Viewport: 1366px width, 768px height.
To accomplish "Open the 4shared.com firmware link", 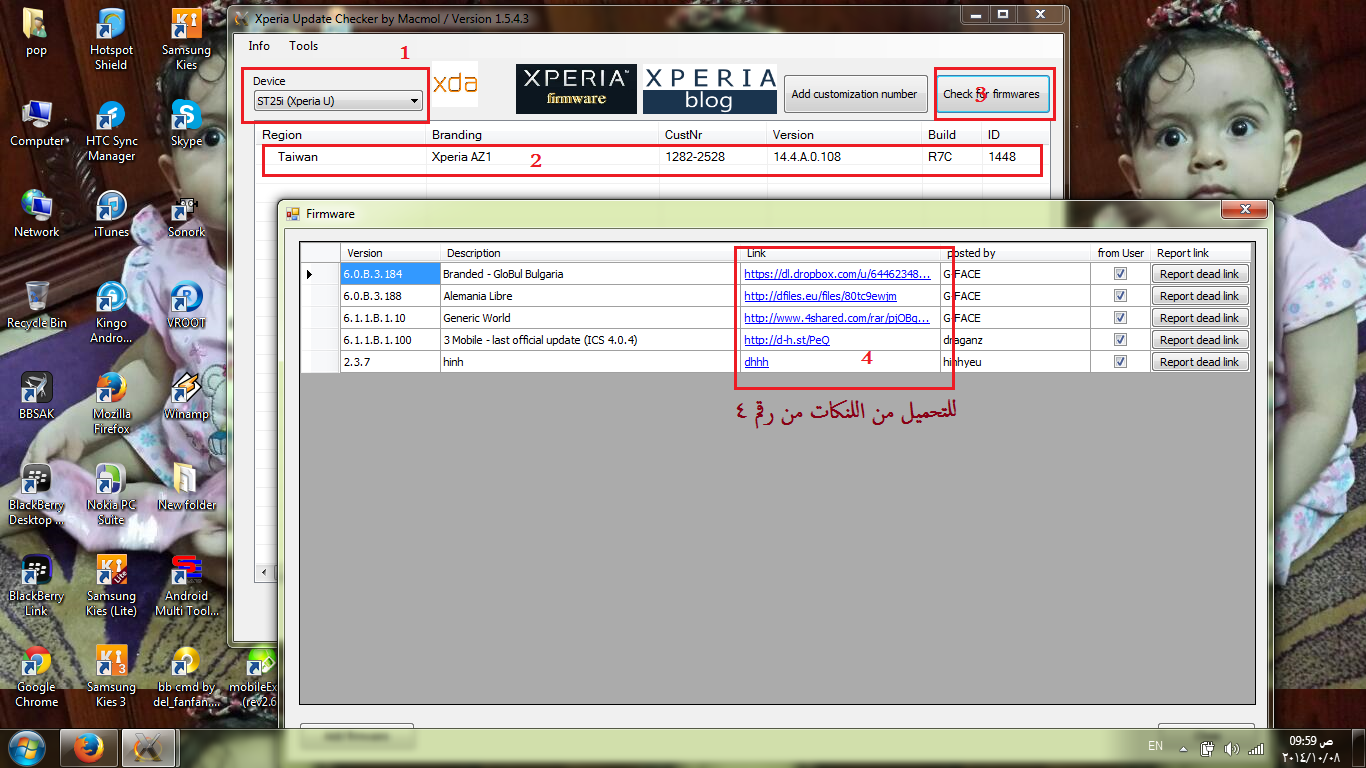I will [837, 318].
